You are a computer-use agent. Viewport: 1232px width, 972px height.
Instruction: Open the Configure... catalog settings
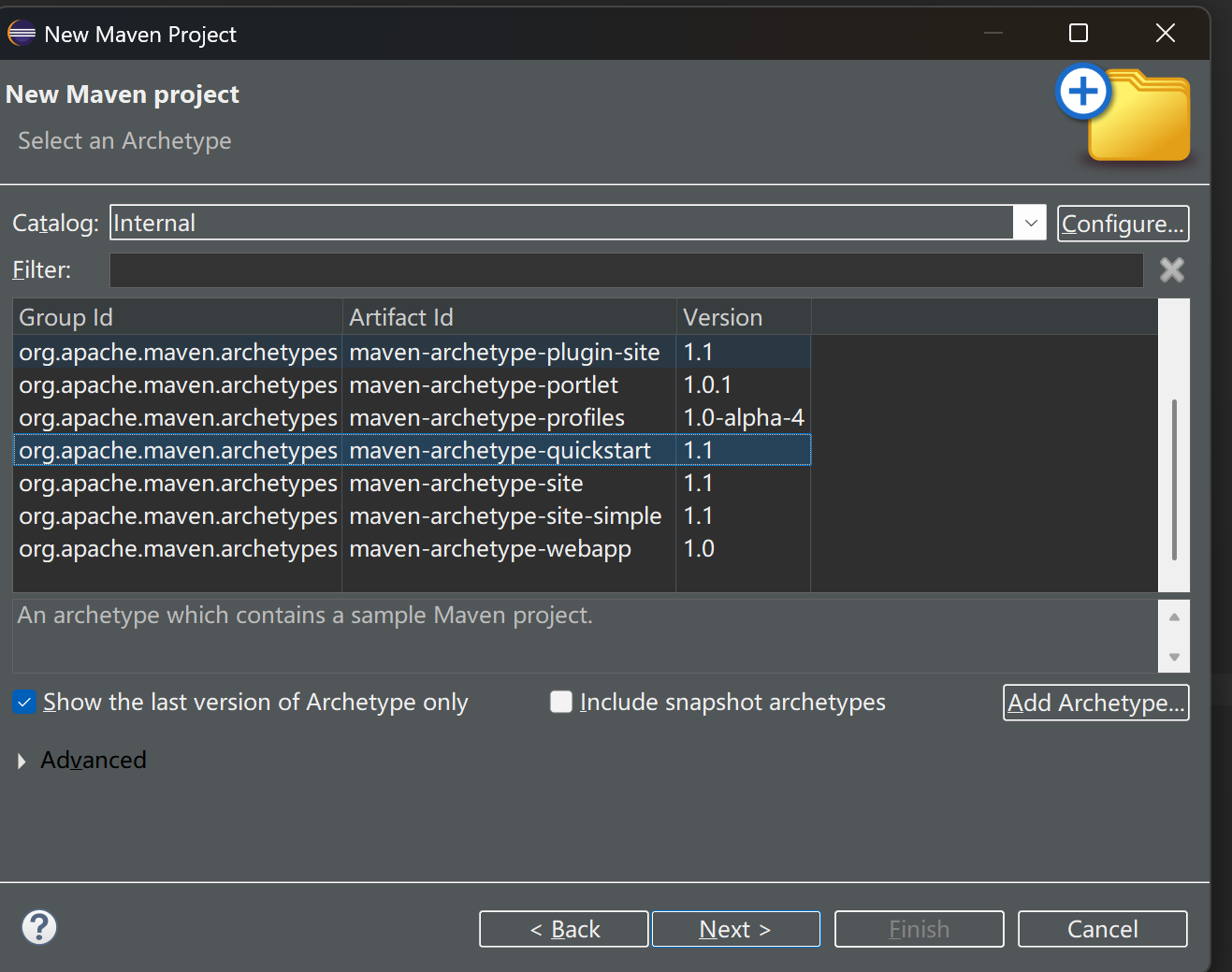1123,224
